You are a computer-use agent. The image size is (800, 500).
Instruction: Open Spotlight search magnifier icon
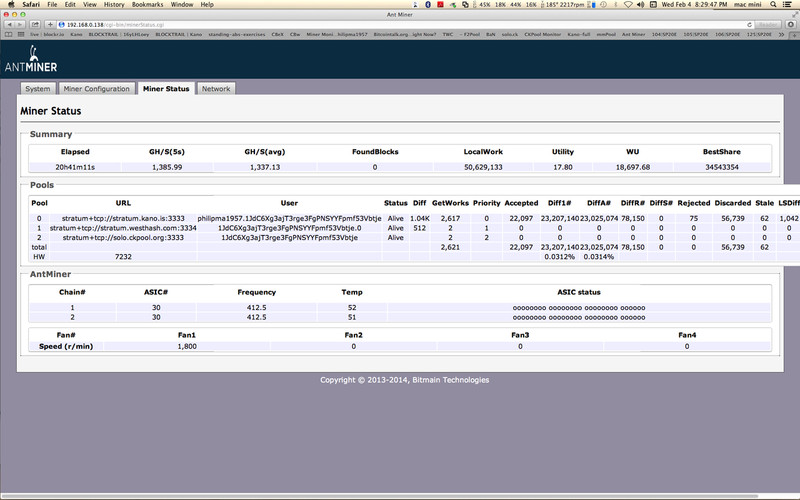(773, 4)
